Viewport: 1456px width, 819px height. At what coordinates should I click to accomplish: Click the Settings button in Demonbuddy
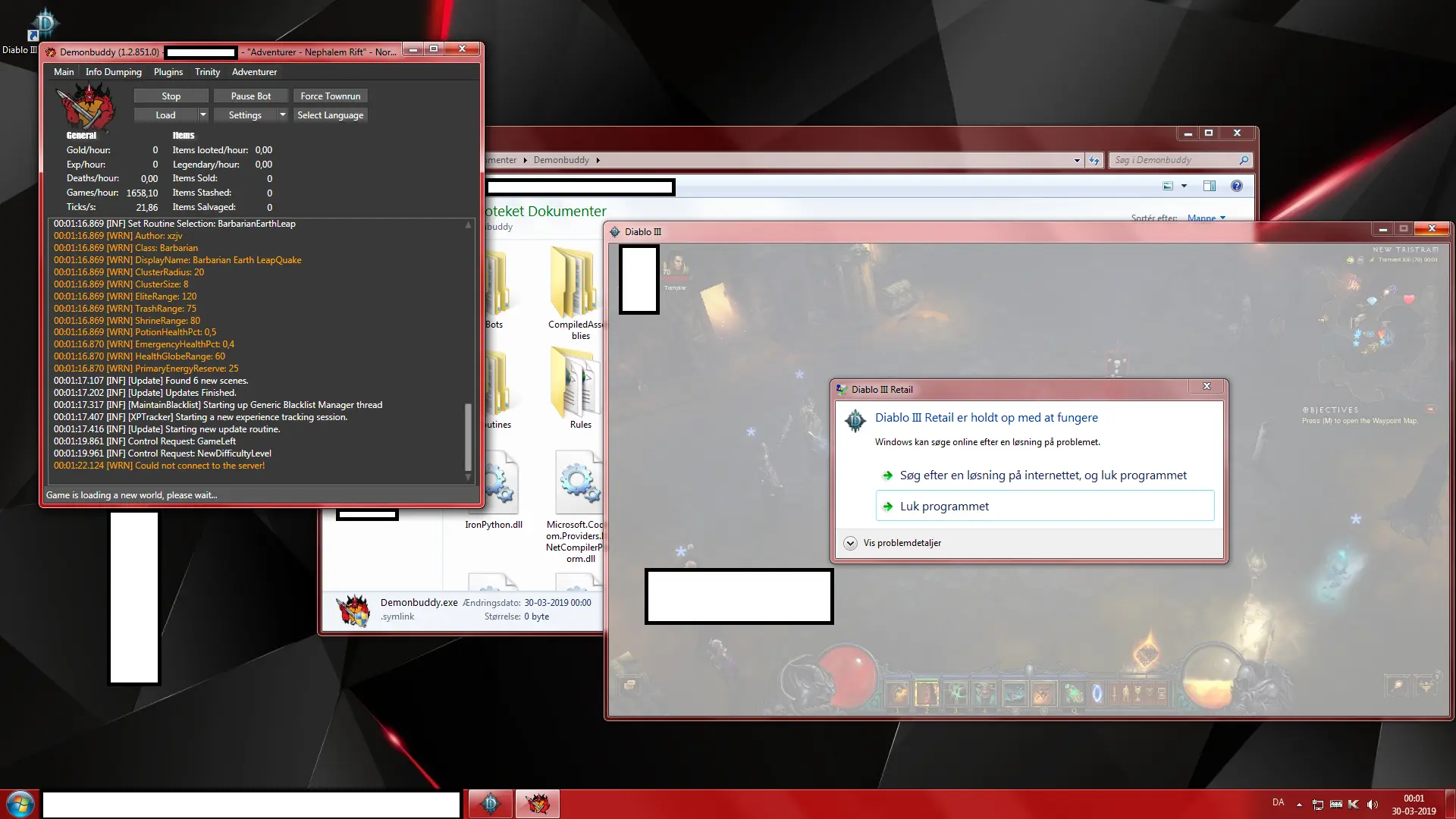[245, 115]
